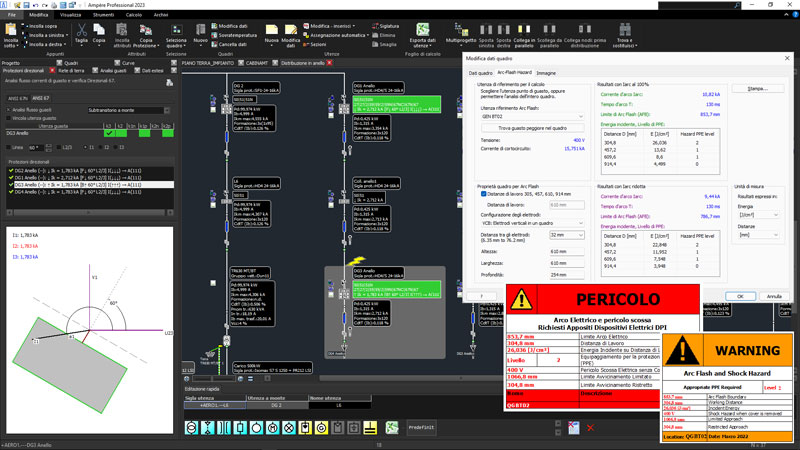800x450 pixels.
Task: Open the Strumenti menu tab
Action: pos(104,15)
